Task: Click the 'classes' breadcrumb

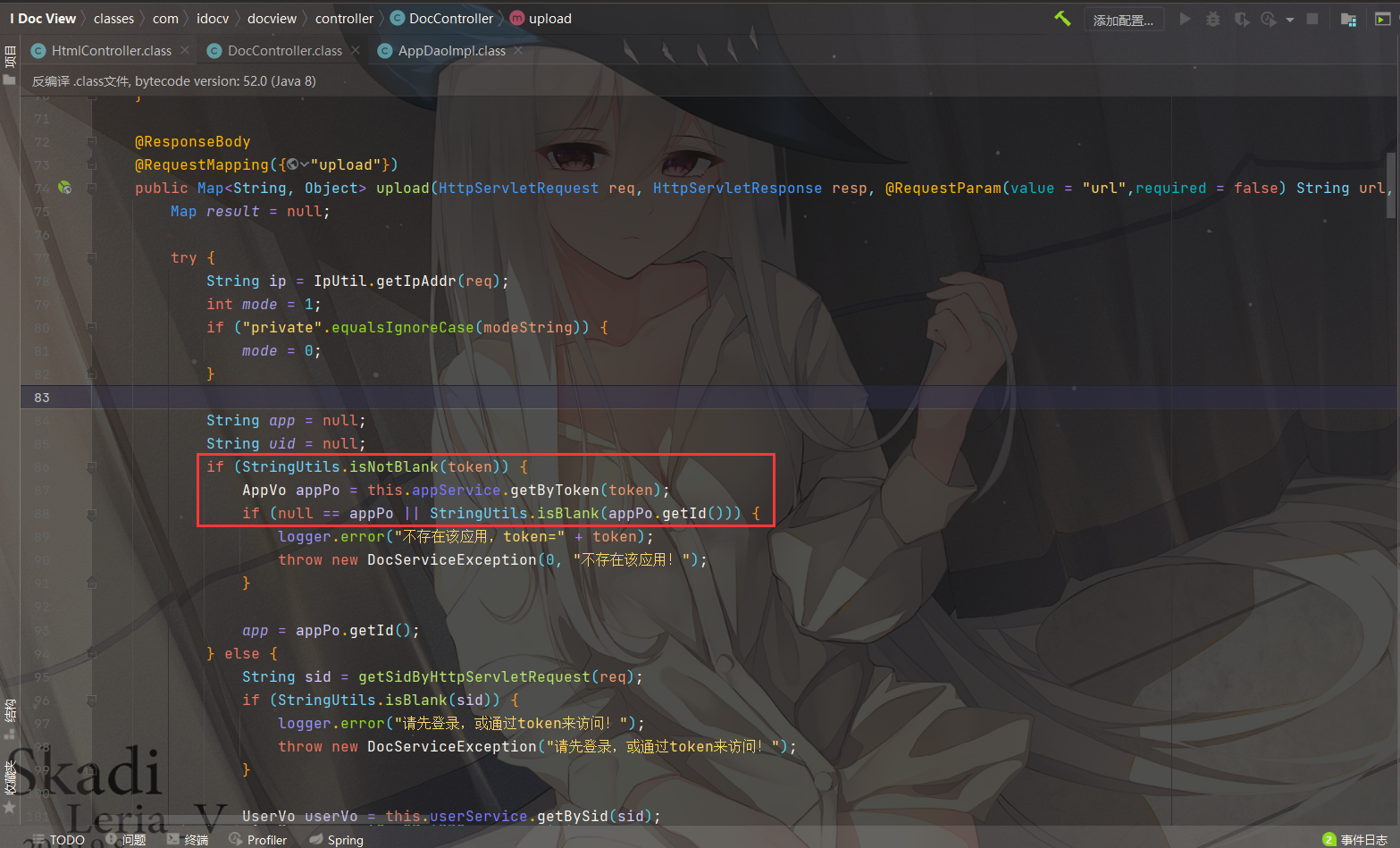Action: tap(113, 19)
